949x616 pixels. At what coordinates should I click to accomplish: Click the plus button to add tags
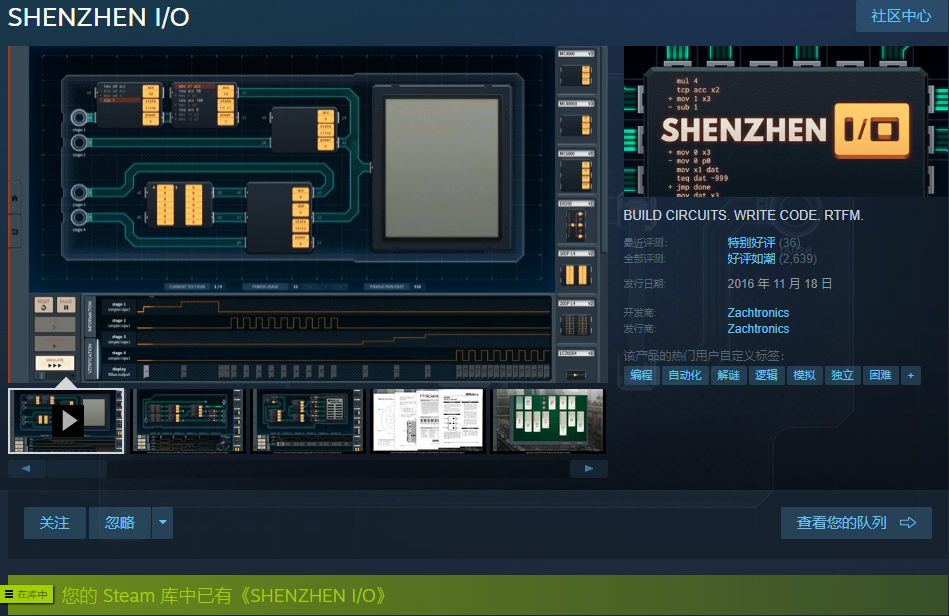coord(910,375)
